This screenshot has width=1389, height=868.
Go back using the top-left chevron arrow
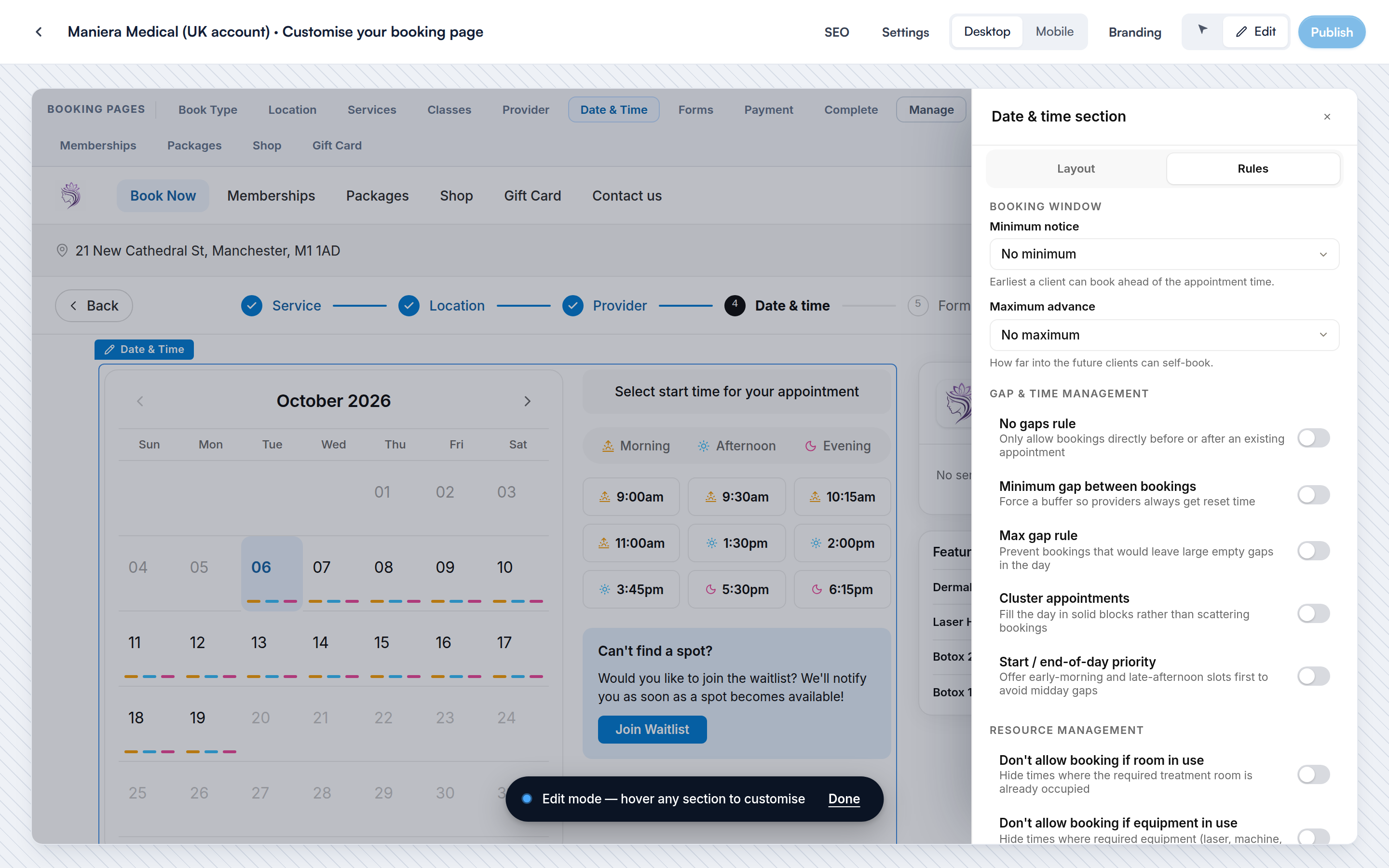(39, 32)
